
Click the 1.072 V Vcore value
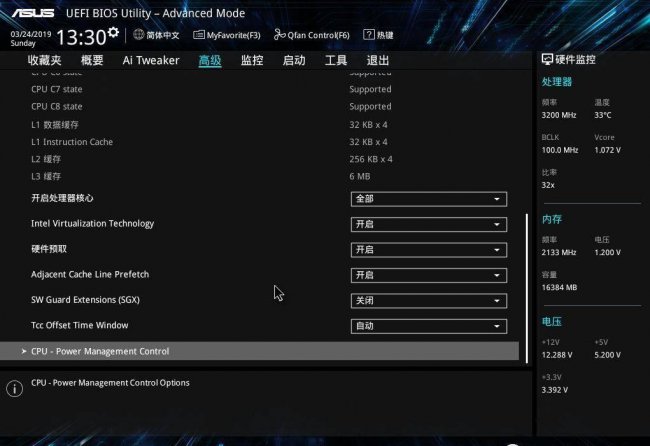pos(607,150)
